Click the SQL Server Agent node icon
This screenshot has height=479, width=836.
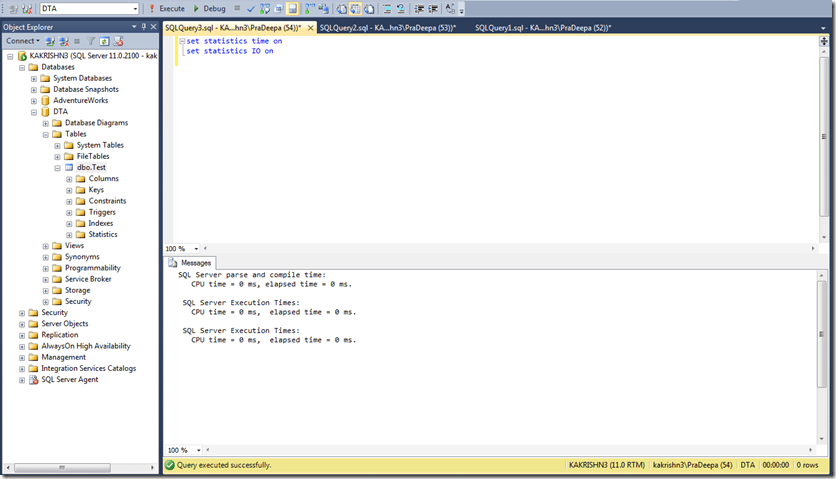coord(33,380)
